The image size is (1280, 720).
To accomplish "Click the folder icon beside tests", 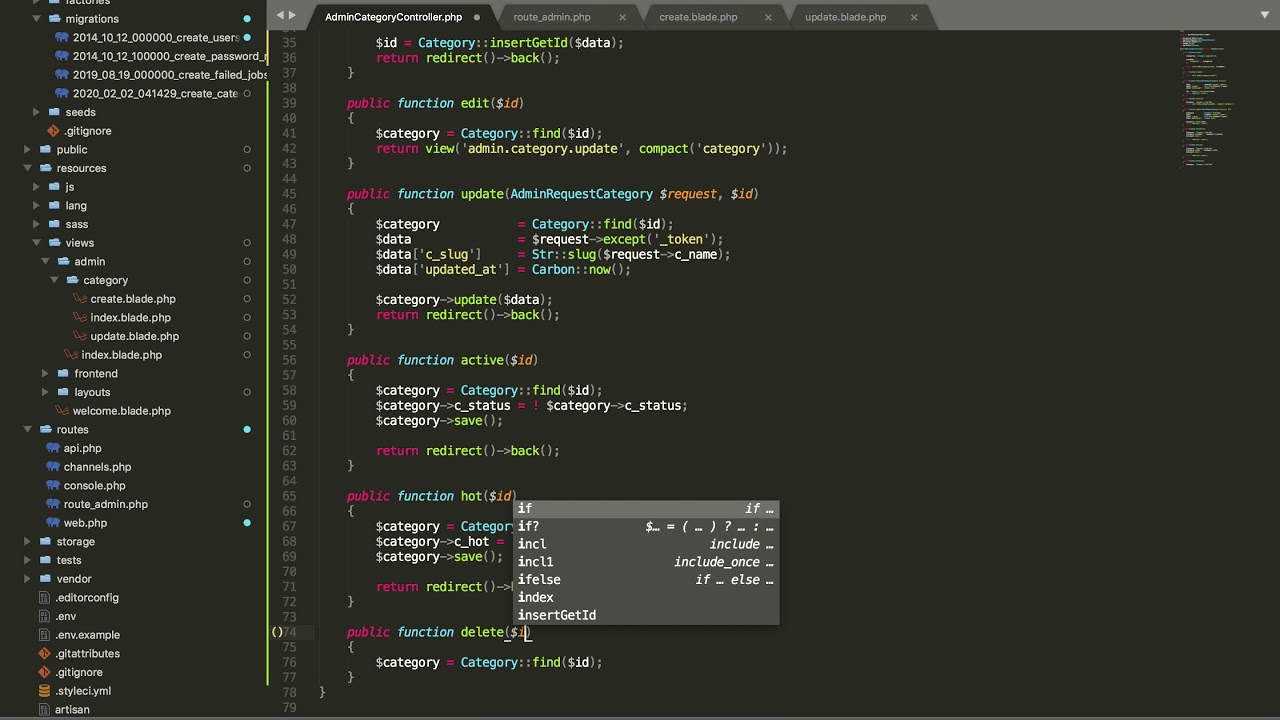I will click(x=45, y=560).
